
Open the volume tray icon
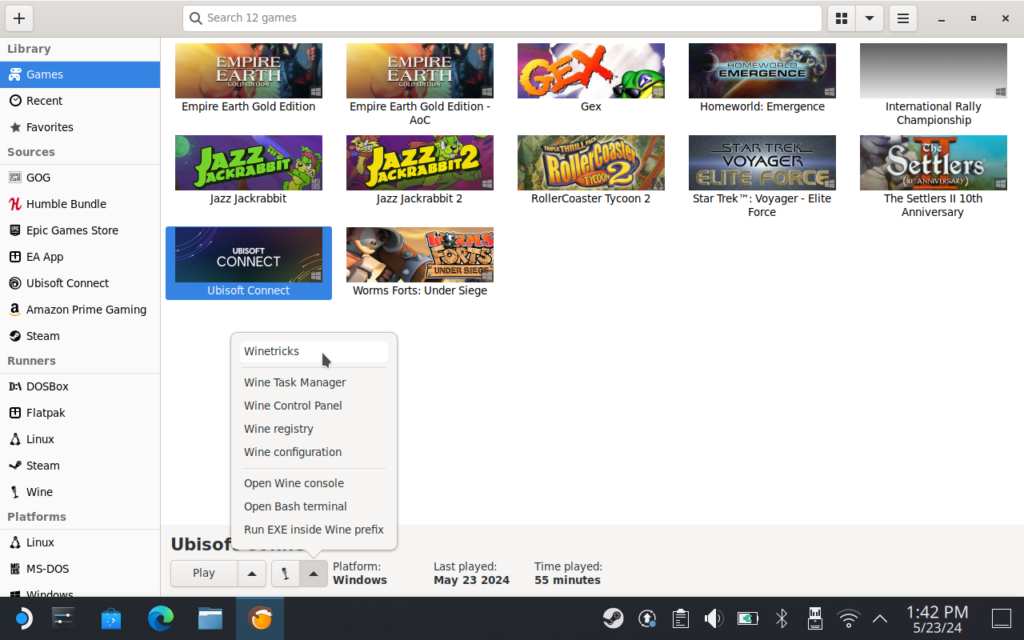coord(713,618)
